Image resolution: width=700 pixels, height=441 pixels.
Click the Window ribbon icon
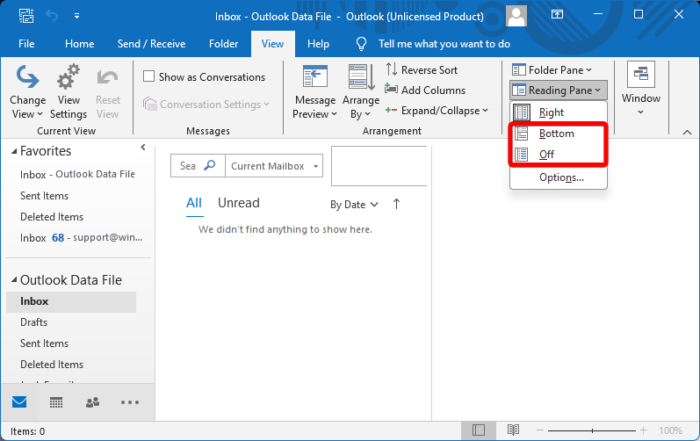point(640,76)
